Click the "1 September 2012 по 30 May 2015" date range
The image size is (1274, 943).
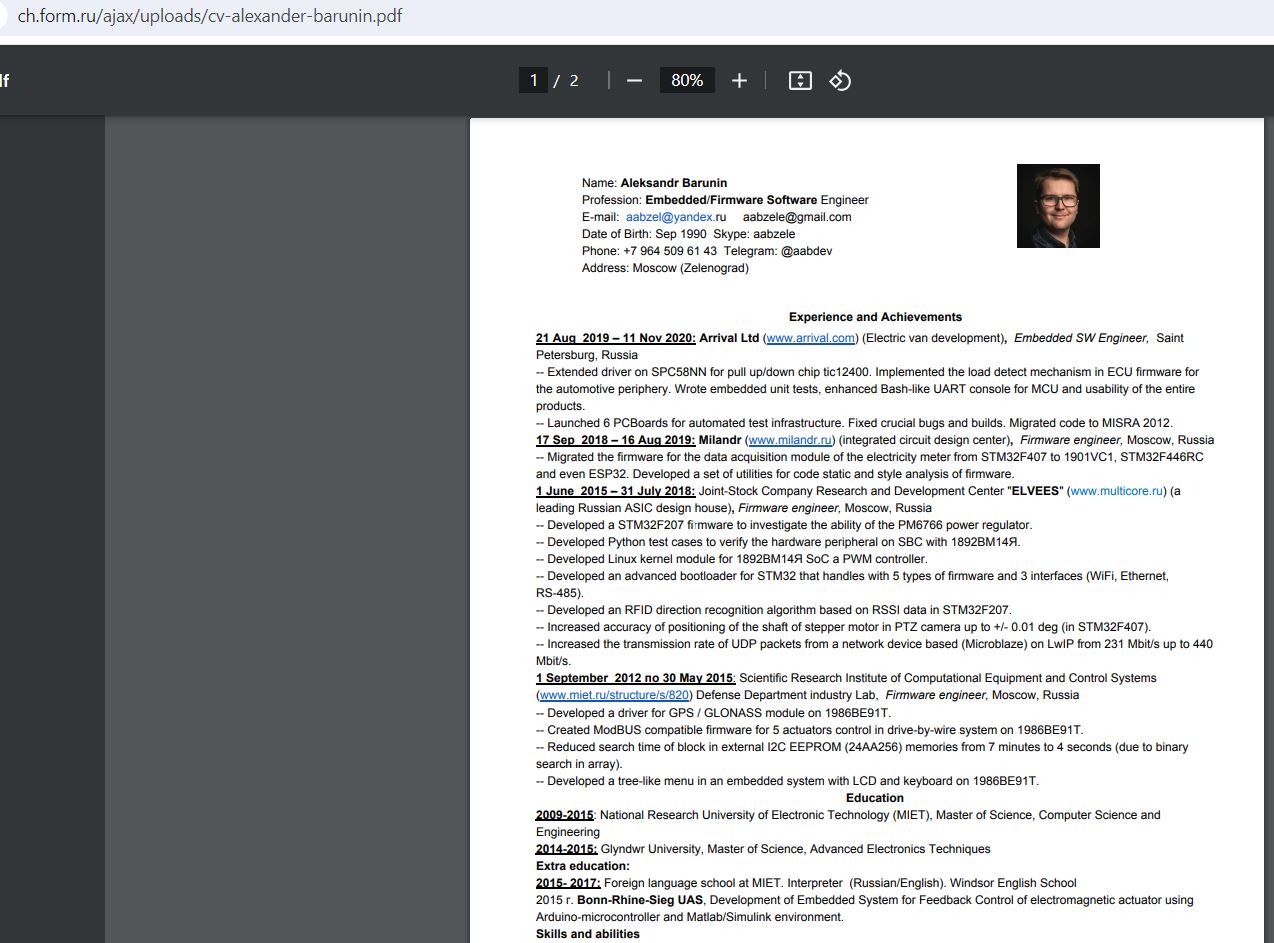pyautogui.click(x=635, y=678)
